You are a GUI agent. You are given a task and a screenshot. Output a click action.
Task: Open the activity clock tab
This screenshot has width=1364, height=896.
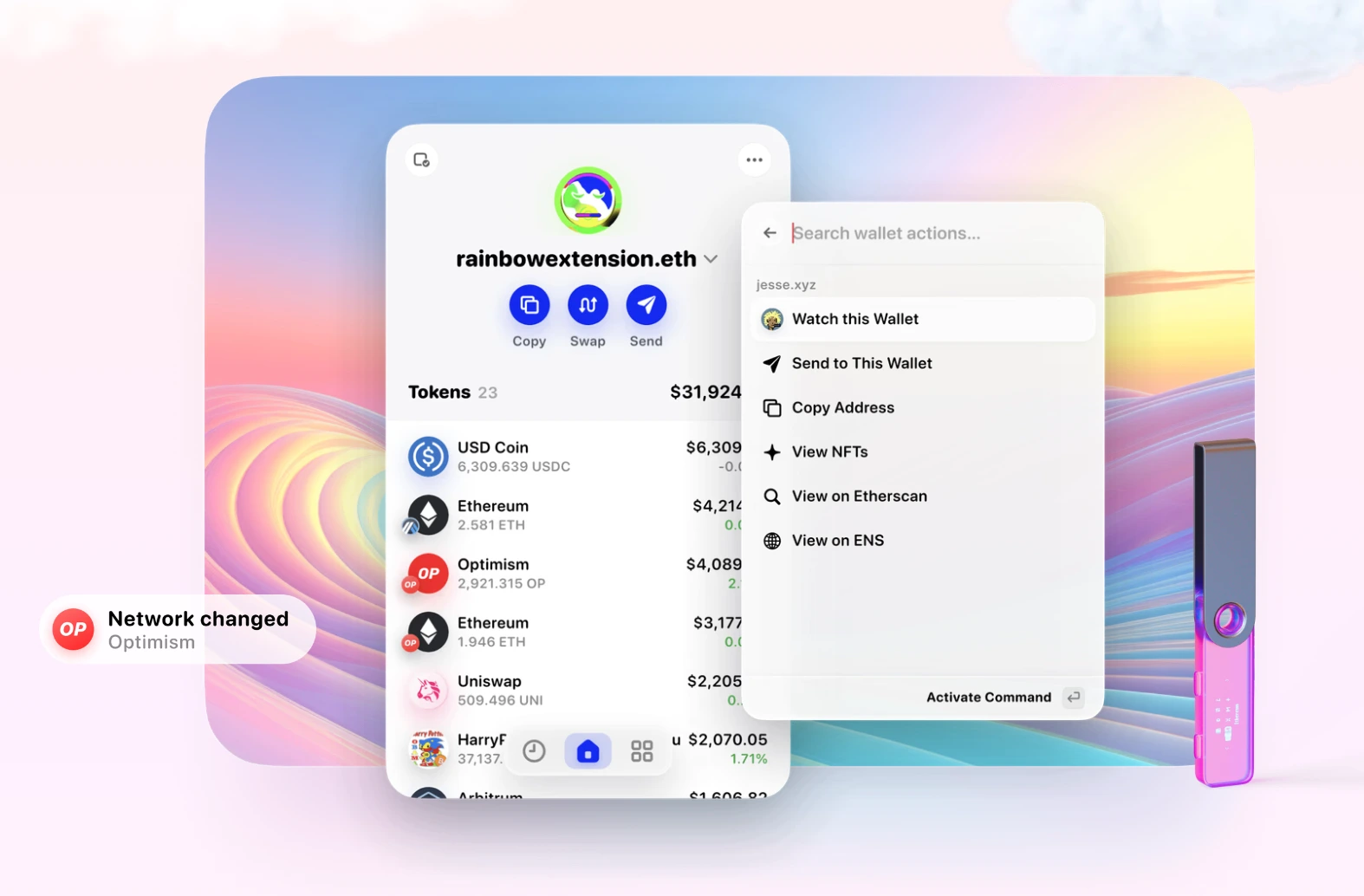point(534,751)
